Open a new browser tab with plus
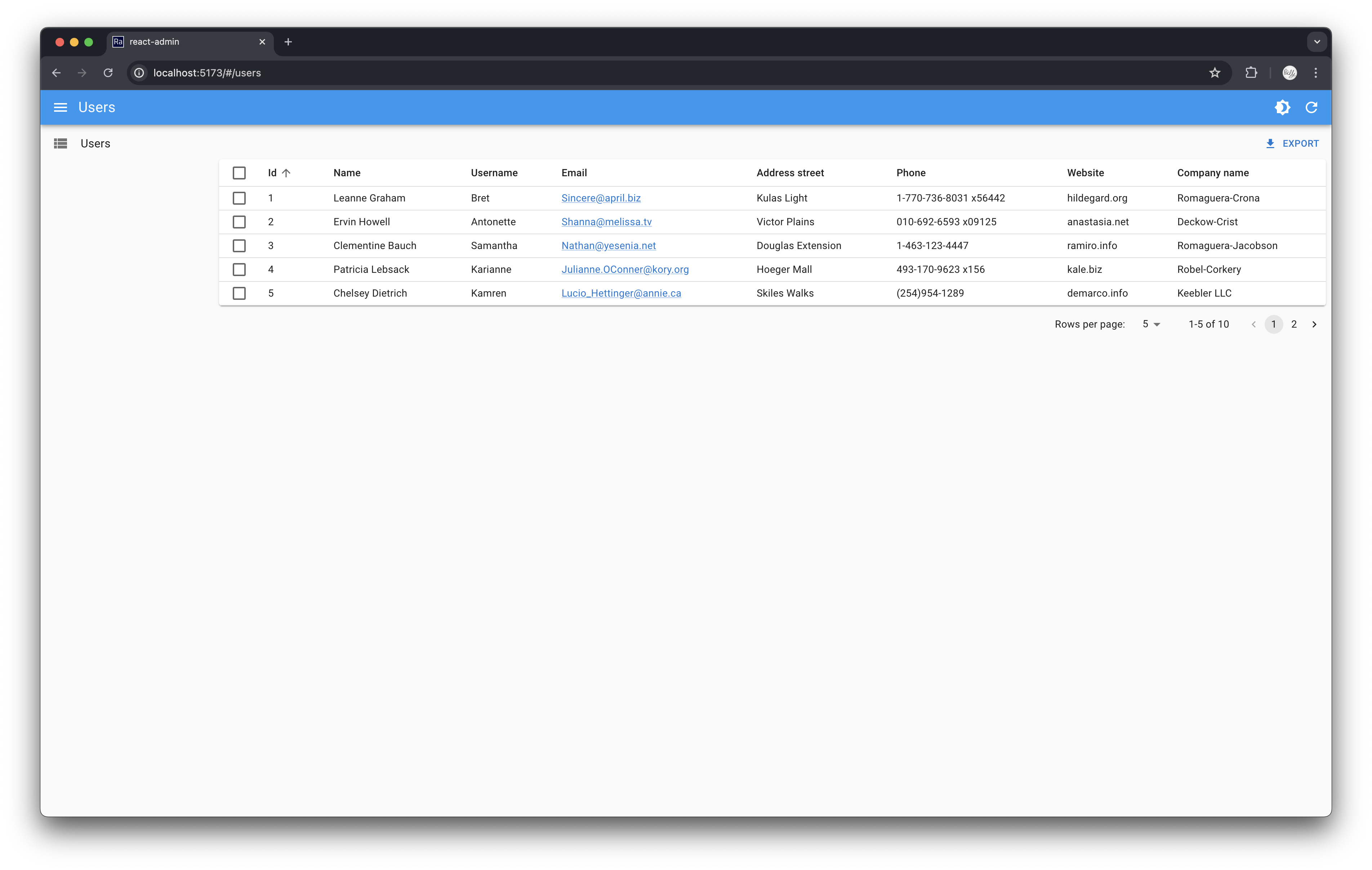Viewport: 1372px width, 870px height. click(288, 41)
